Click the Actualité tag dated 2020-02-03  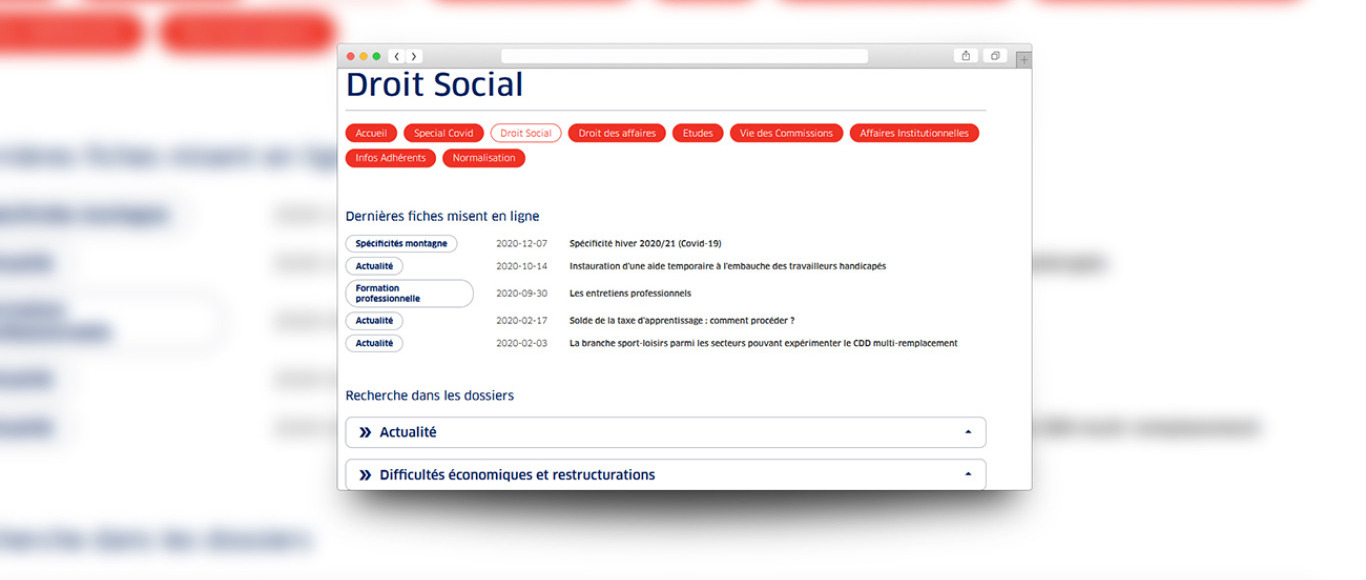click(374, 343)
